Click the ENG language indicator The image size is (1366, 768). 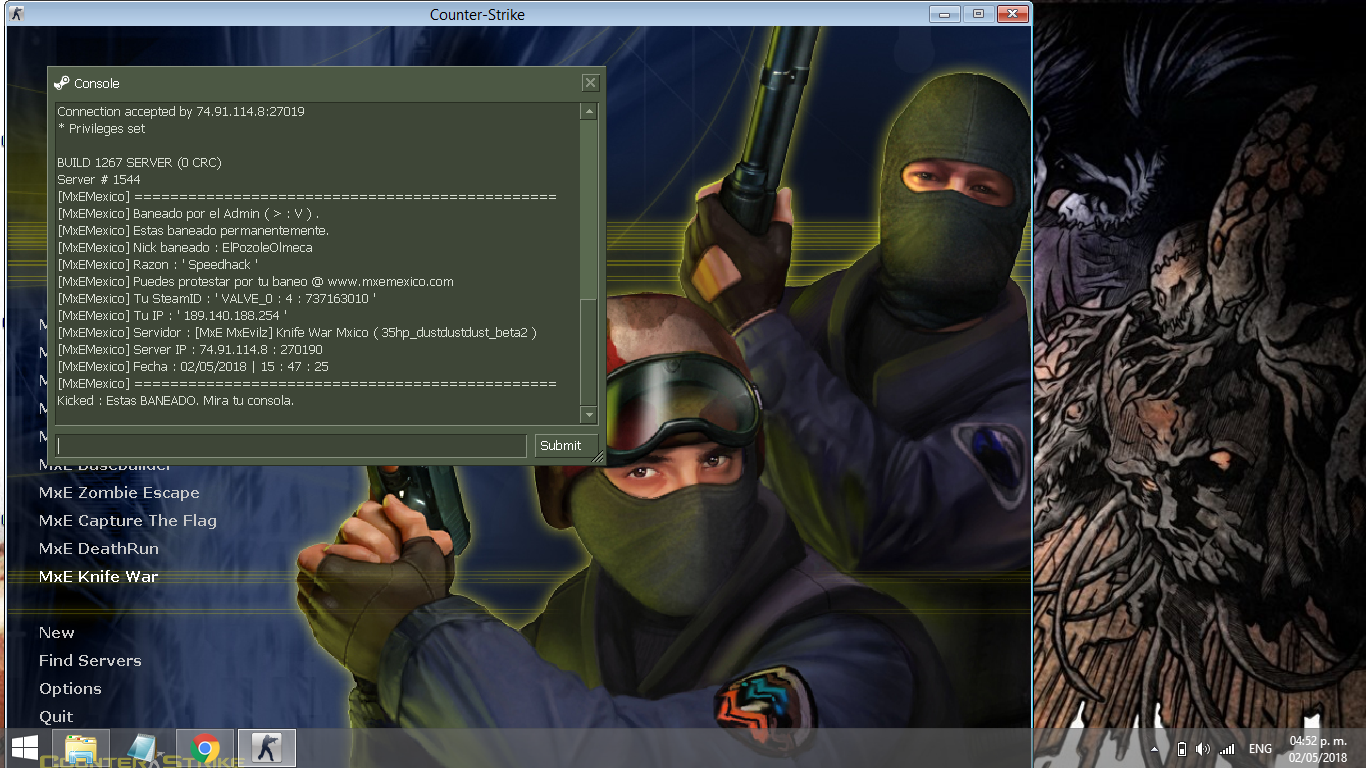1260,749
